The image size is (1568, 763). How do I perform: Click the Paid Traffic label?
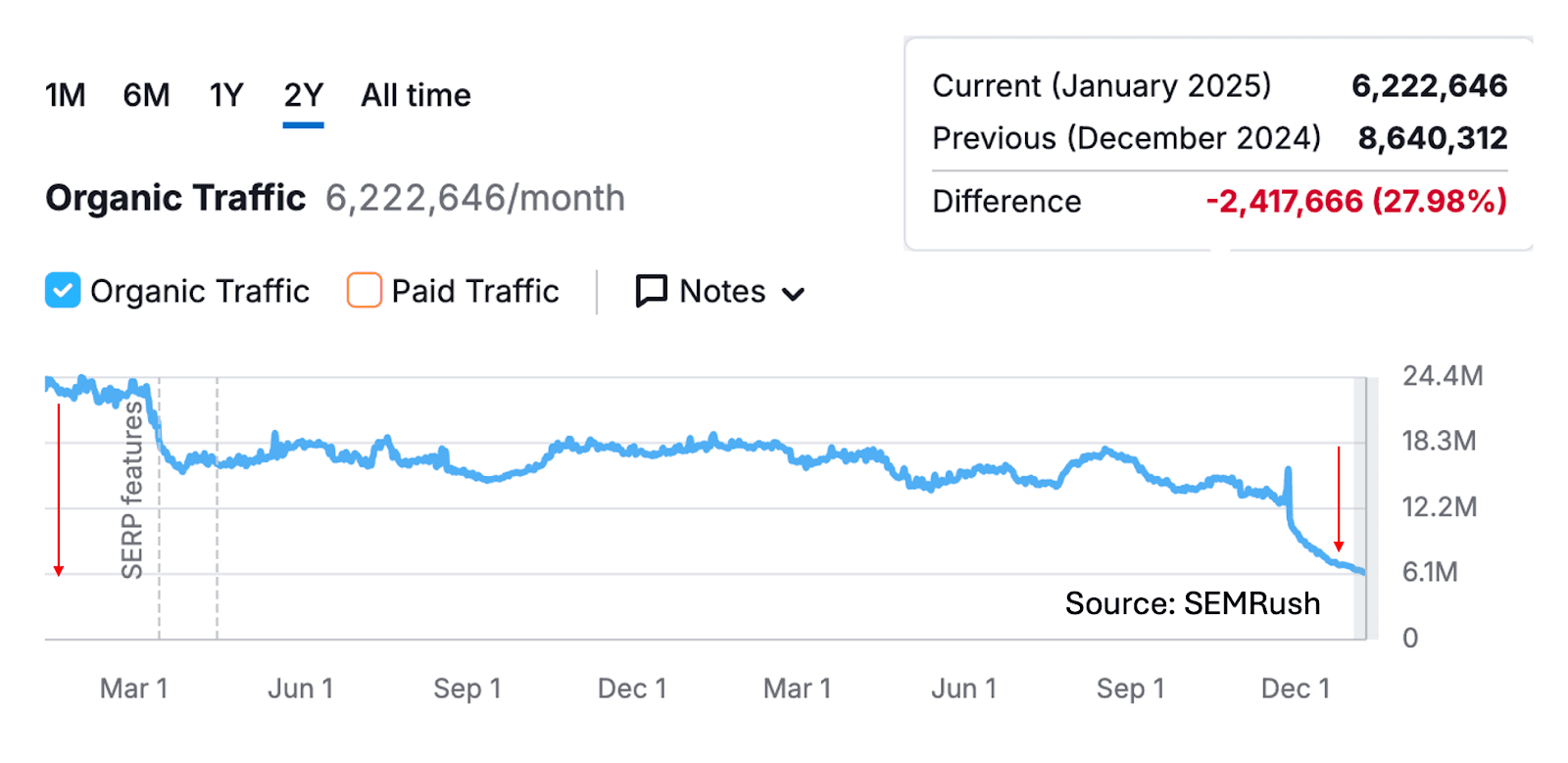(475, 291)
